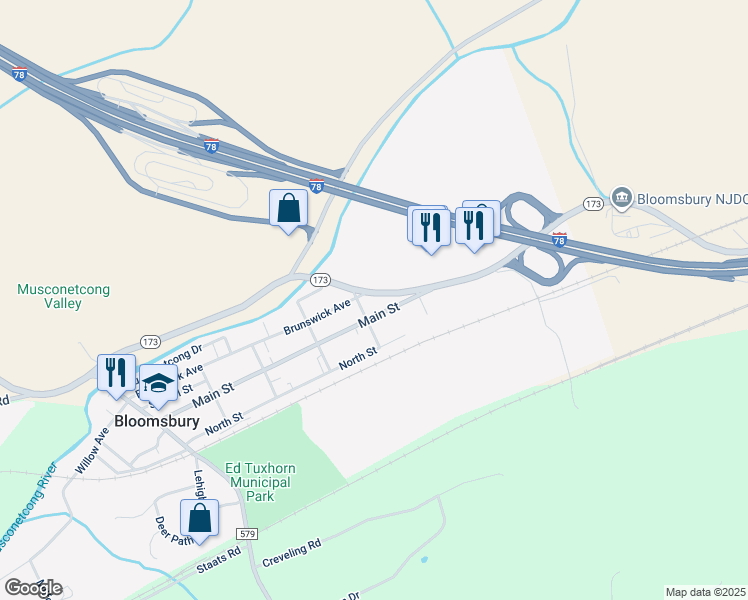Click the Google logo
Image resolution: width=748 pixels, height=600 pixels.
pyautogui.click(x=33, y=588)
